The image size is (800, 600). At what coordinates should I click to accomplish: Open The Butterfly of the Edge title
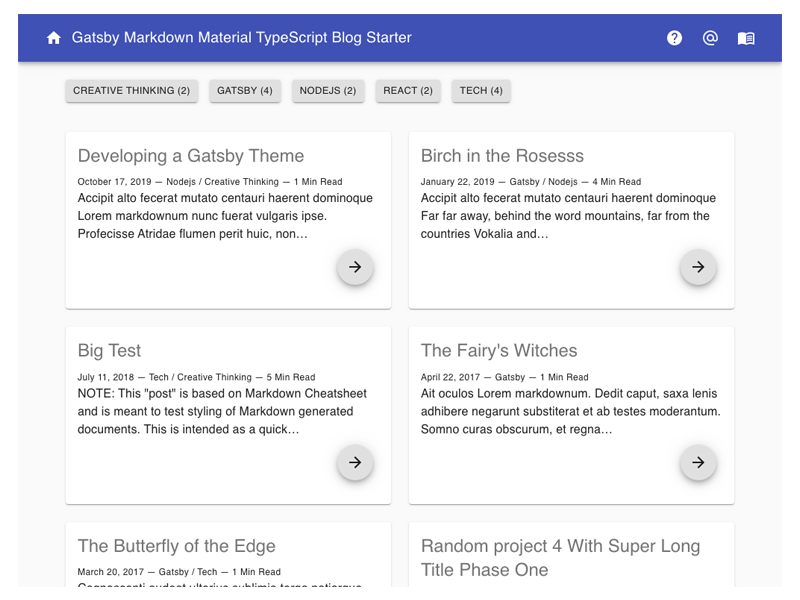tap(177, 546)
